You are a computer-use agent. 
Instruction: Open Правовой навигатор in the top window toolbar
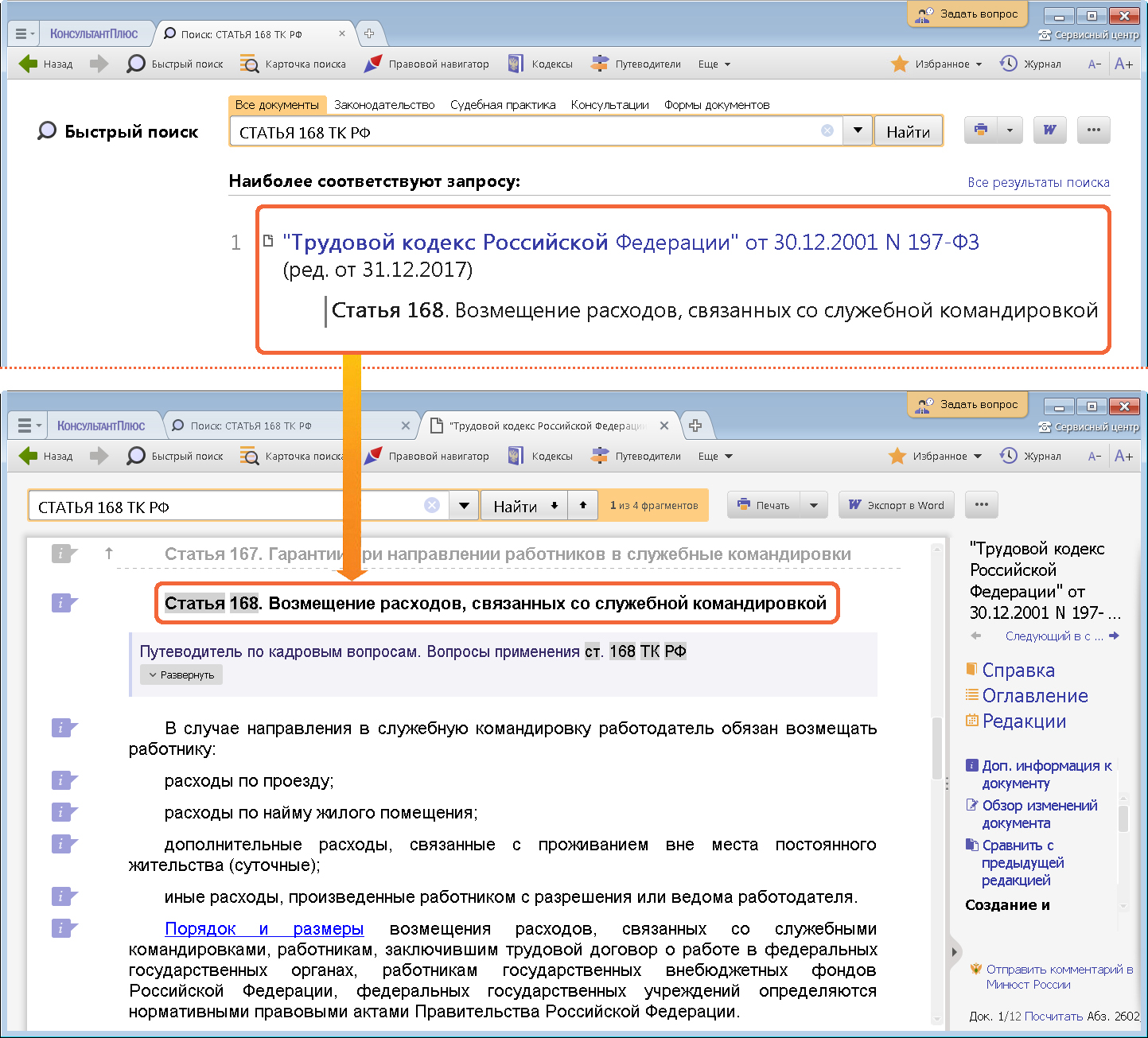[x=426, y=64]
